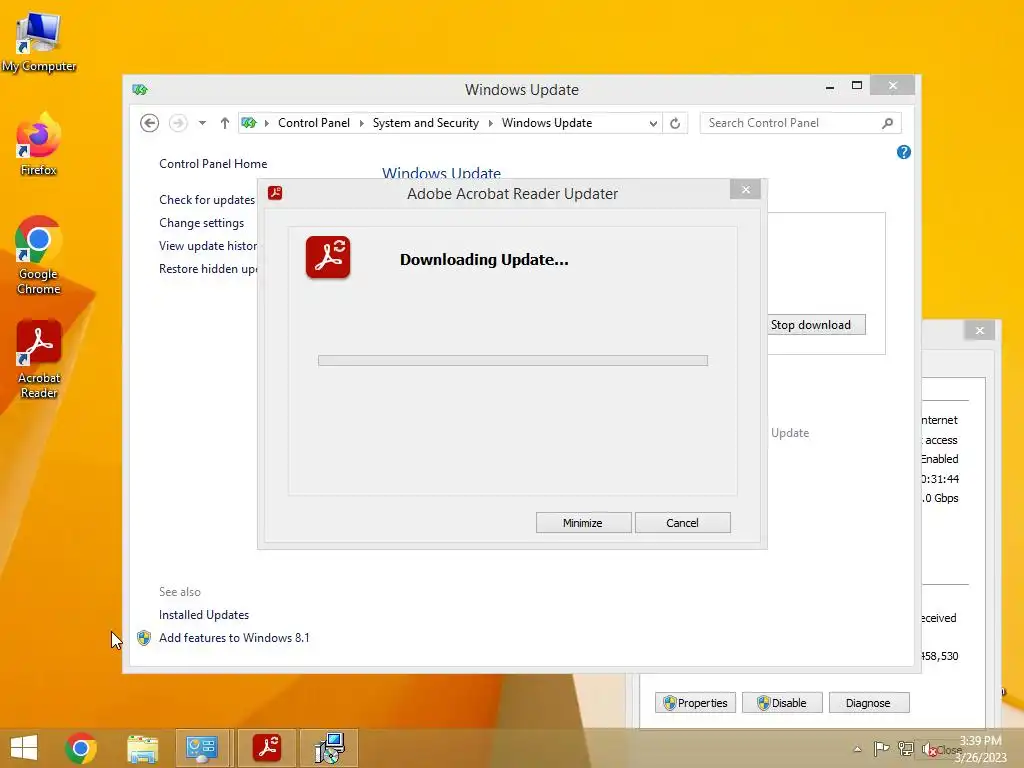Click the search magnifier icon
1024x768 pixels.
pos(887,123)
